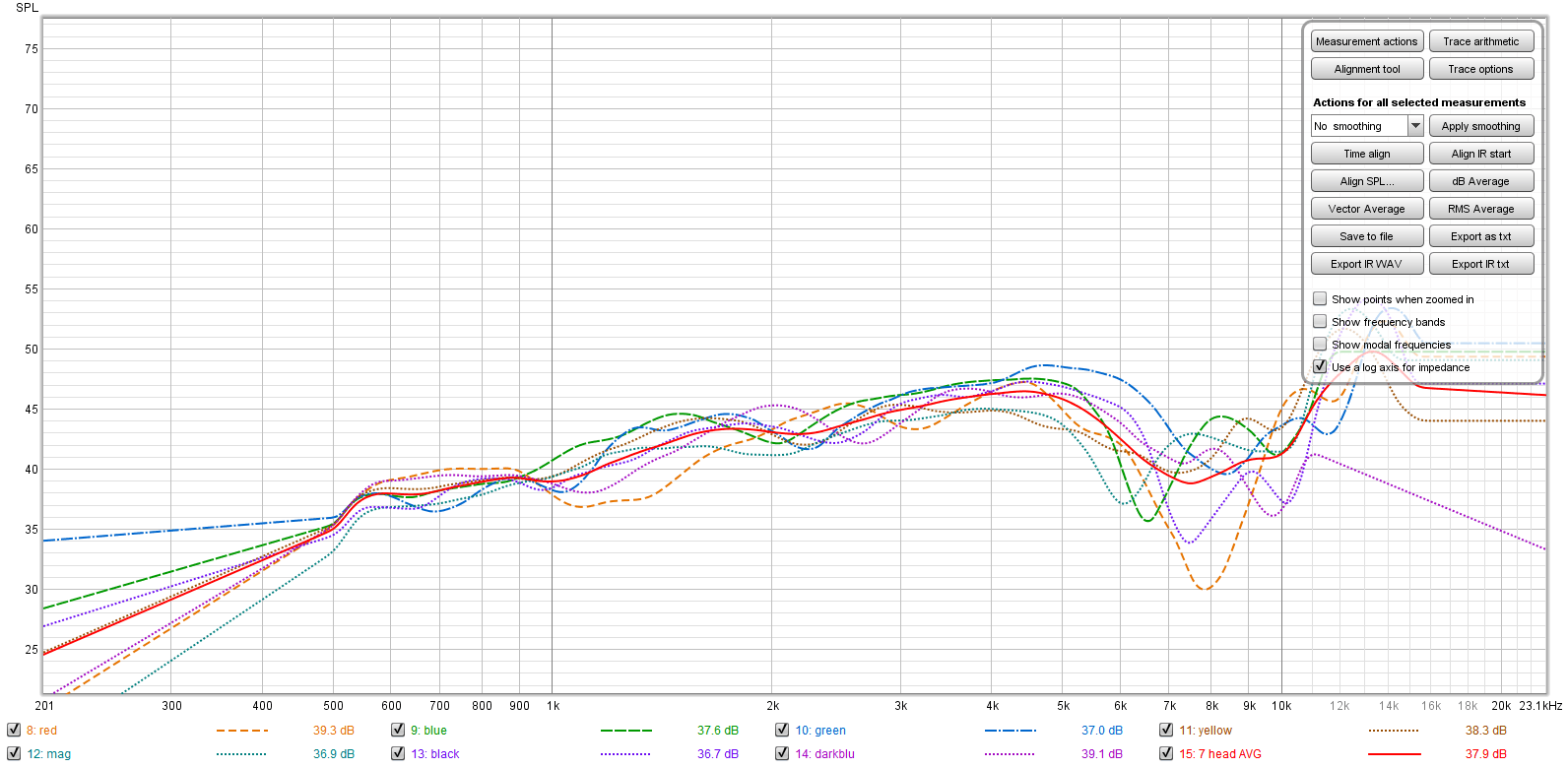The width and height of the screenshot is (1568, 768).
Task: Open the Measurement actions panel
Action: tap(1367, 41)
